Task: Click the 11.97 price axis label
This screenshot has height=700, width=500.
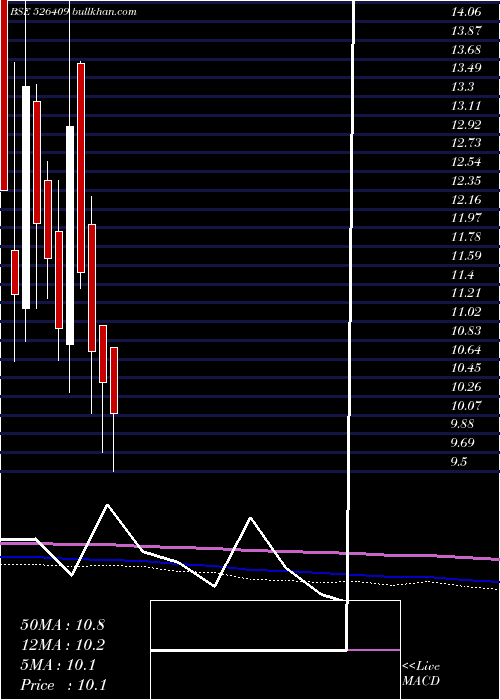Action: pos(466,218)
